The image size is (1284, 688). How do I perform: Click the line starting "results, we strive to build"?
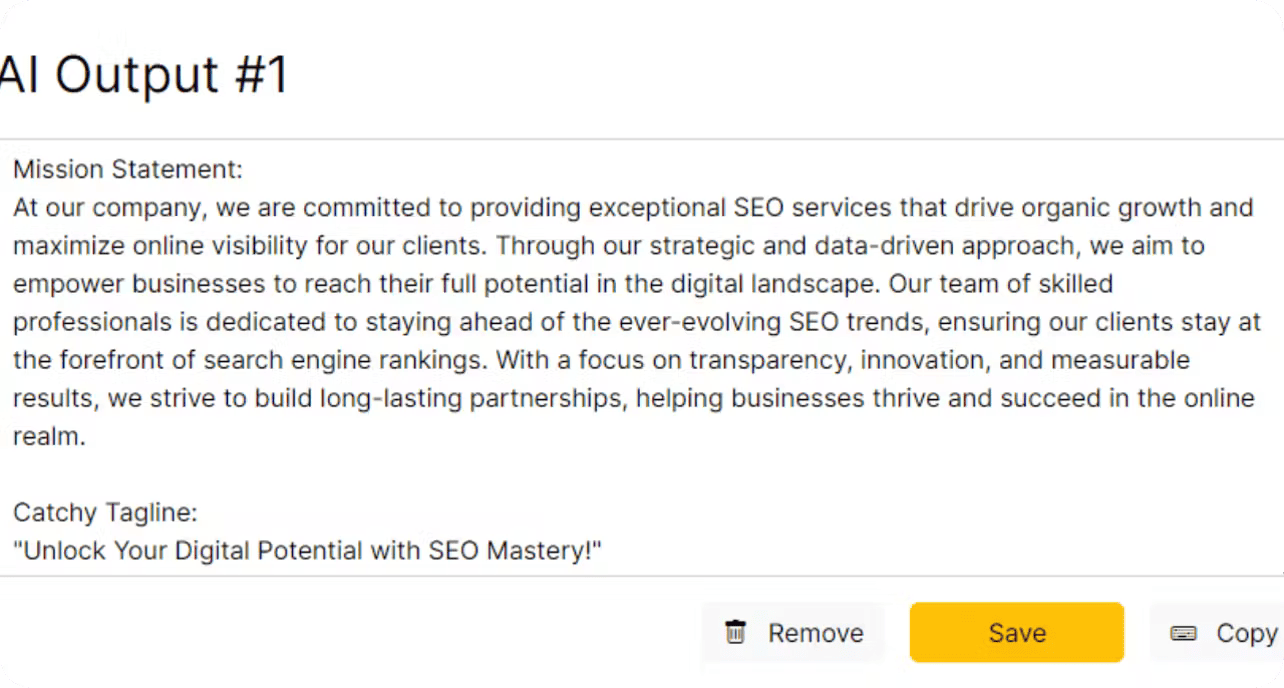(634, 398)
